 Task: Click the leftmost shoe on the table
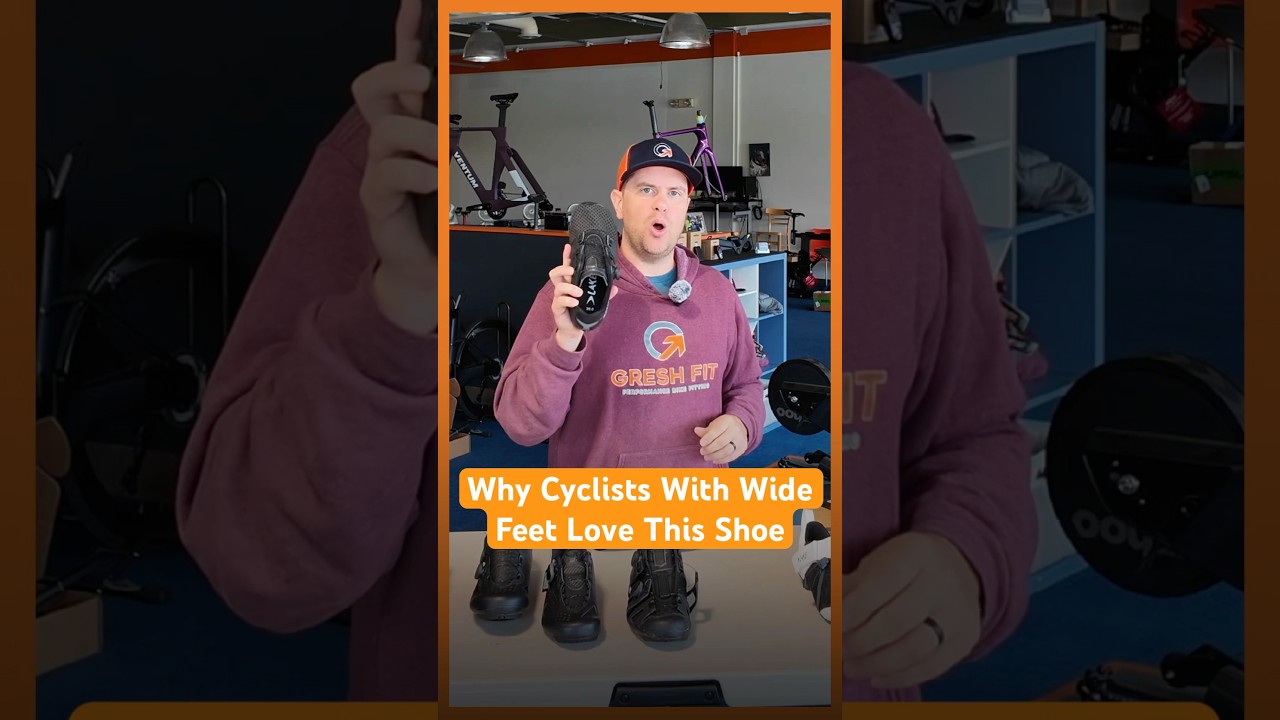pos(501,583)
